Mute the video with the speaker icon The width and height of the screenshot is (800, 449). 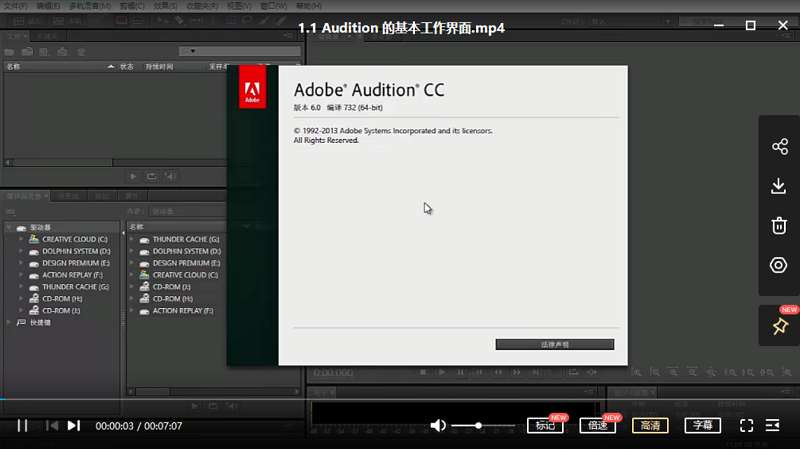coord(438,425)
